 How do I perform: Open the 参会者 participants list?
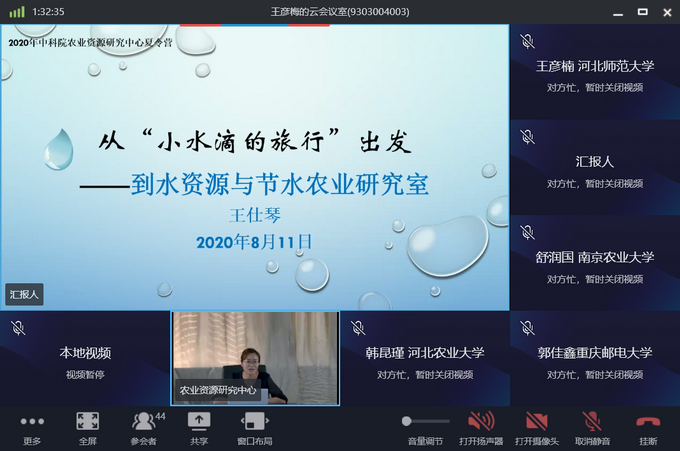[144, 422]
